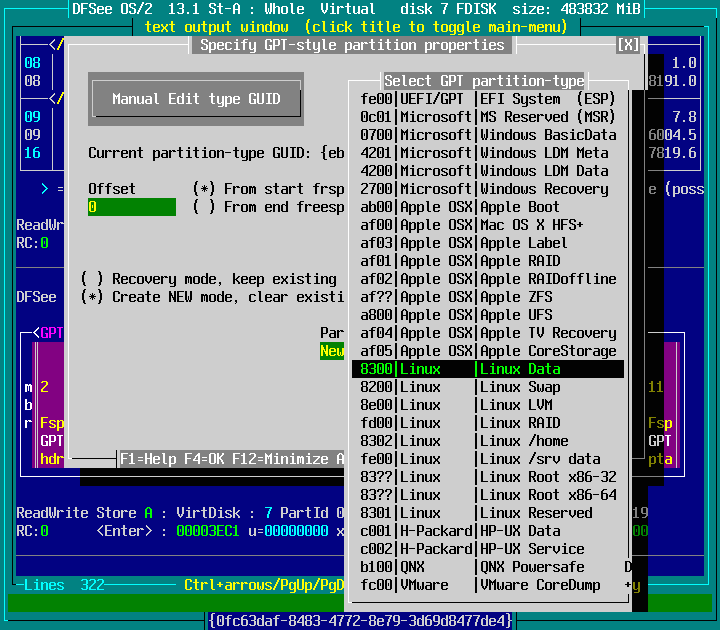Select 'From start frsp' radio option
The height and width of the screenshot is (630, 720).
[204, 189]
